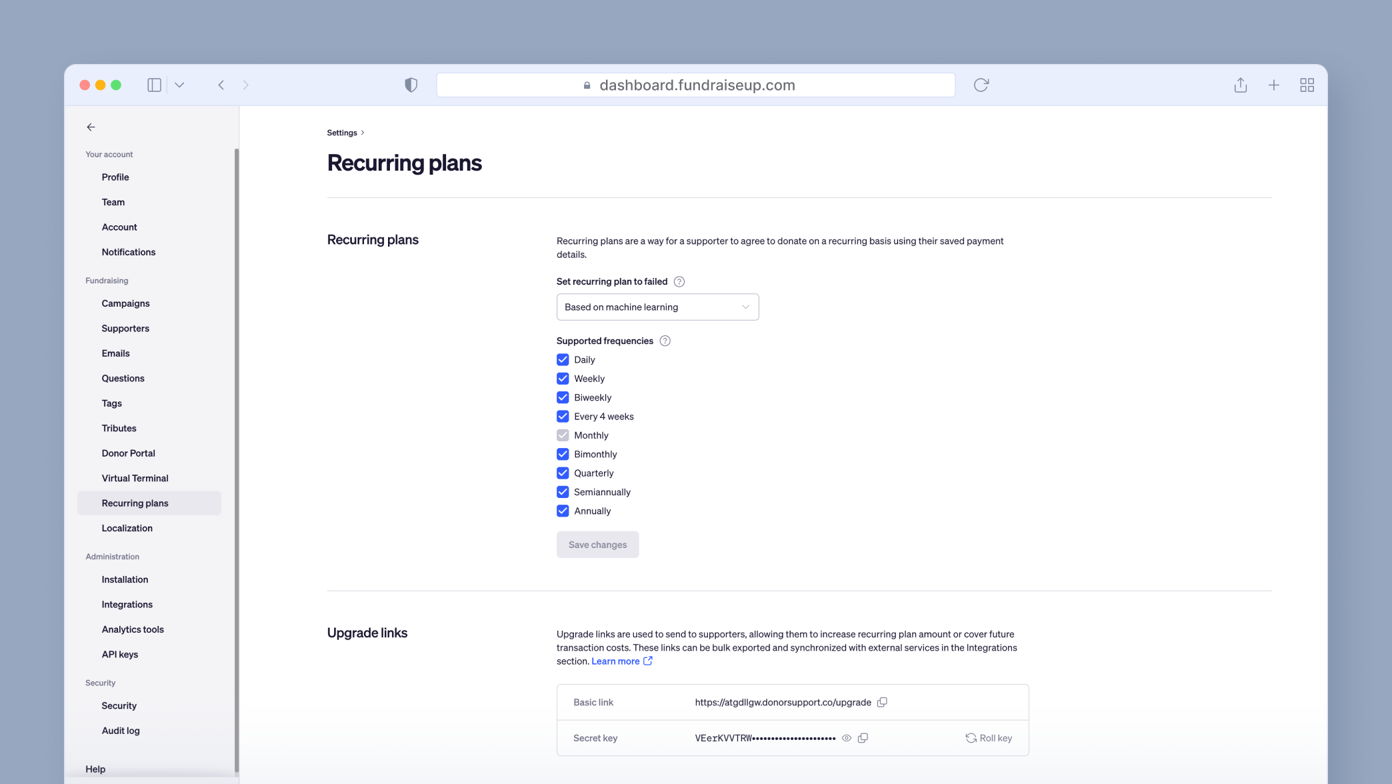
Task: Uncheck the Bimonthly frequency checkbox
Action: (563, 454)
